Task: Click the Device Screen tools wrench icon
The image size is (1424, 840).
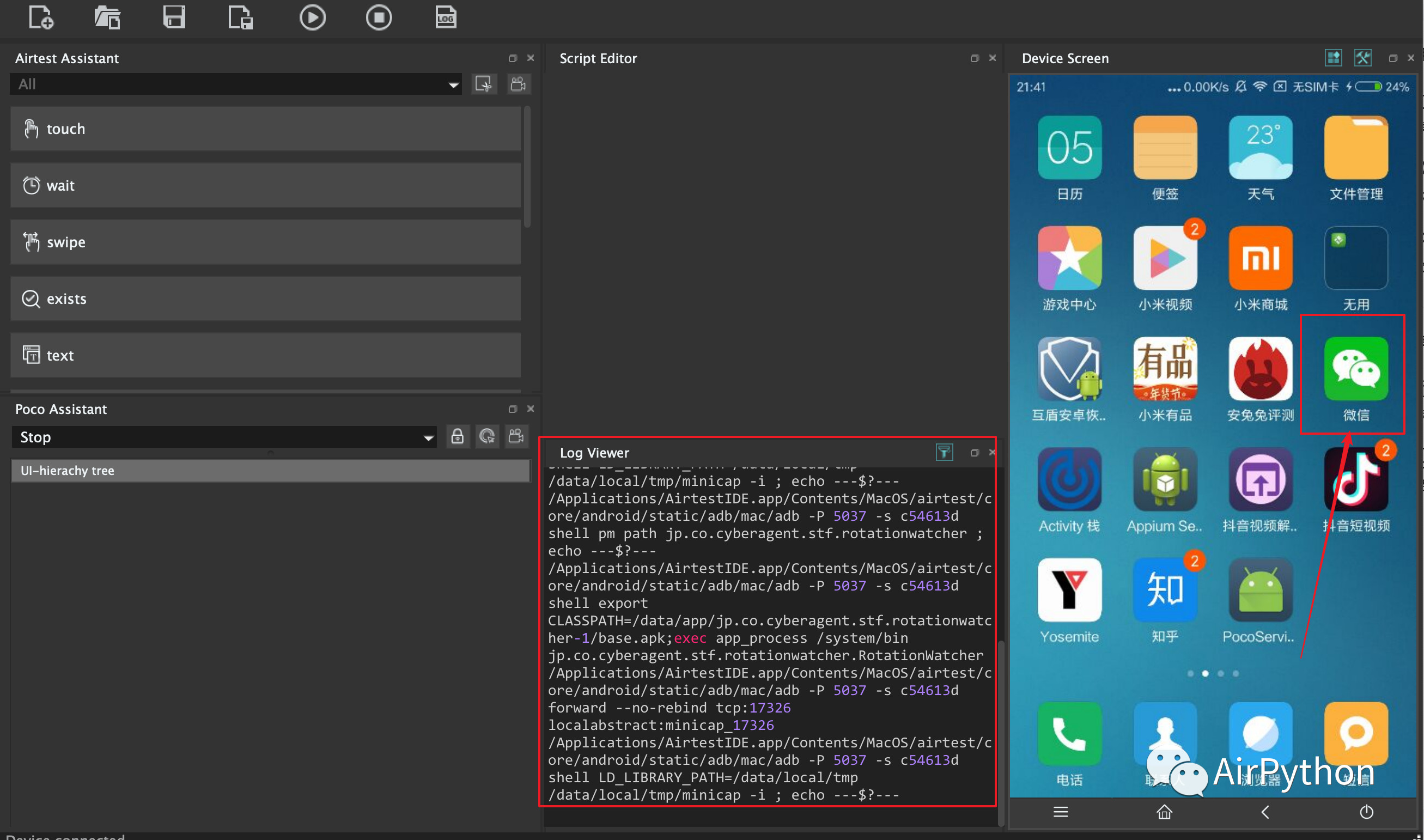Action: coord(1363,58)
